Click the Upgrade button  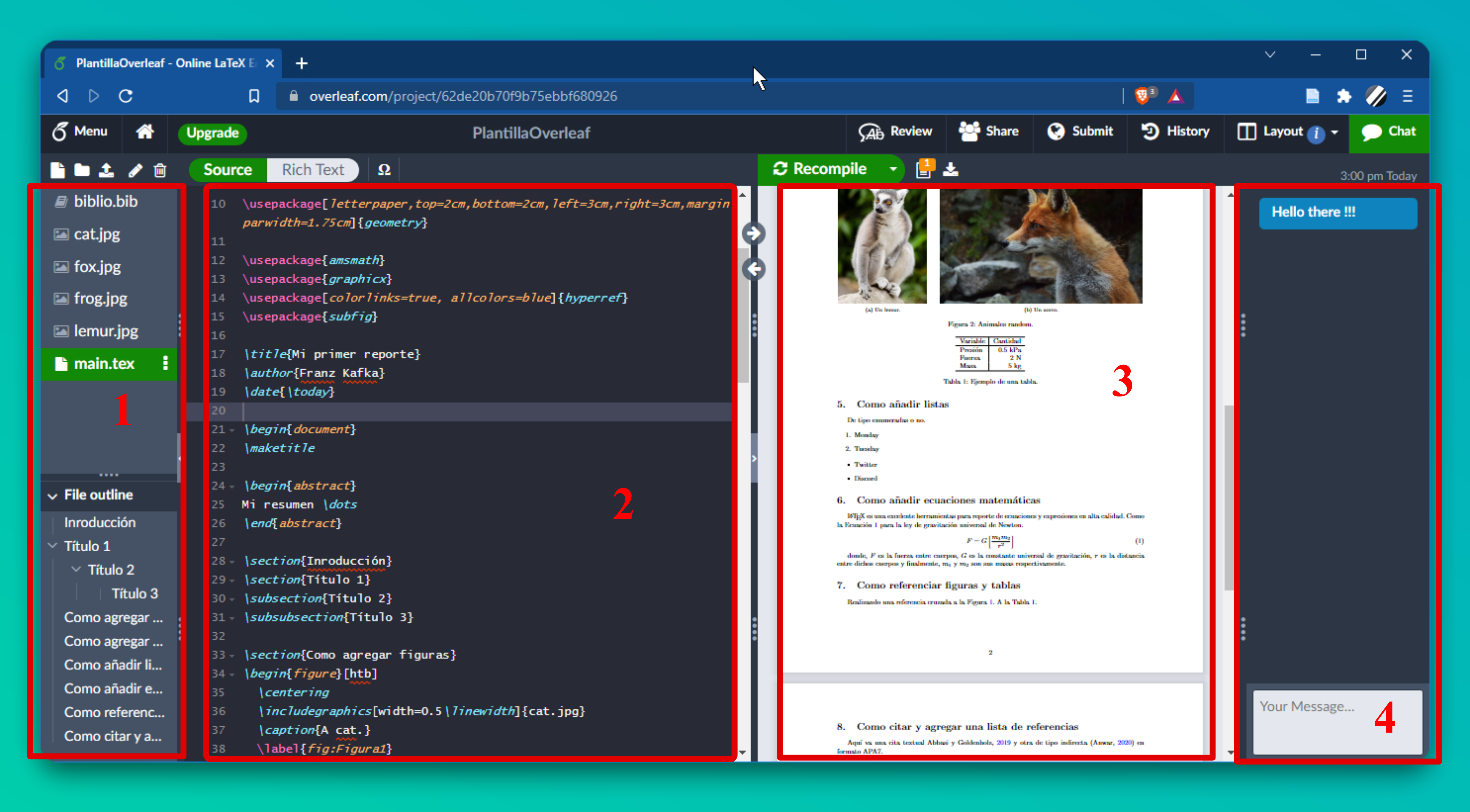[x=212, y=134]
